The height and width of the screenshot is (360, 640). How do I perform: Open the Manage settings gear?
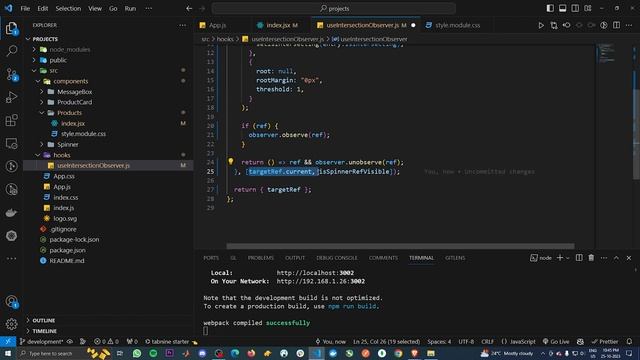pyautogui.click(x=11, y=324)
